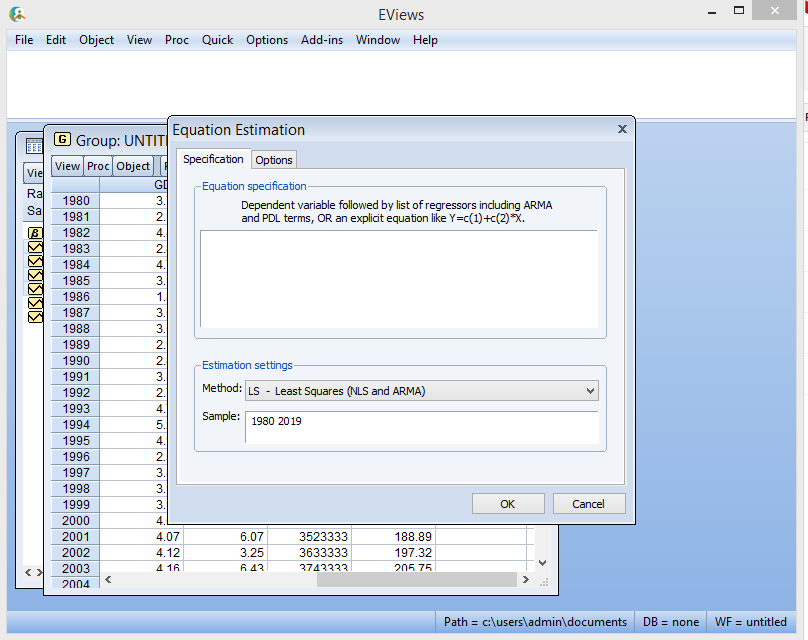Viewport: 808px width, 640px height.
Task: Click the horizontal scrollbar thumb in Group window
Action: click(x=416, y=580)
